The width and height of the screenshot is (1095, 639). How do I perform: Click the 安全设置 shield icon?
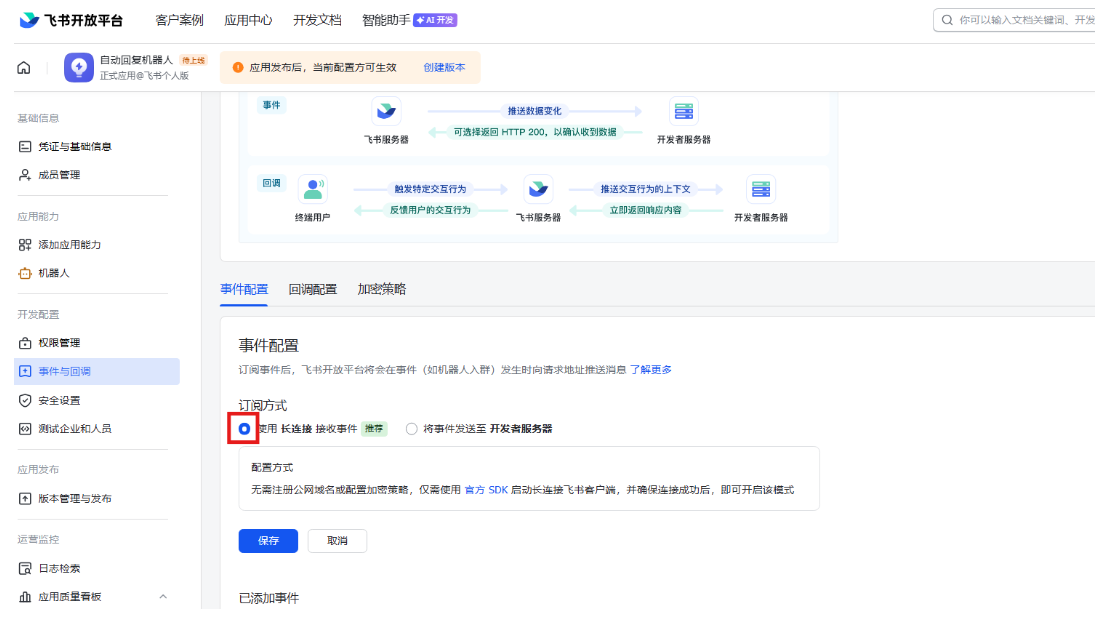click(25, 400)
